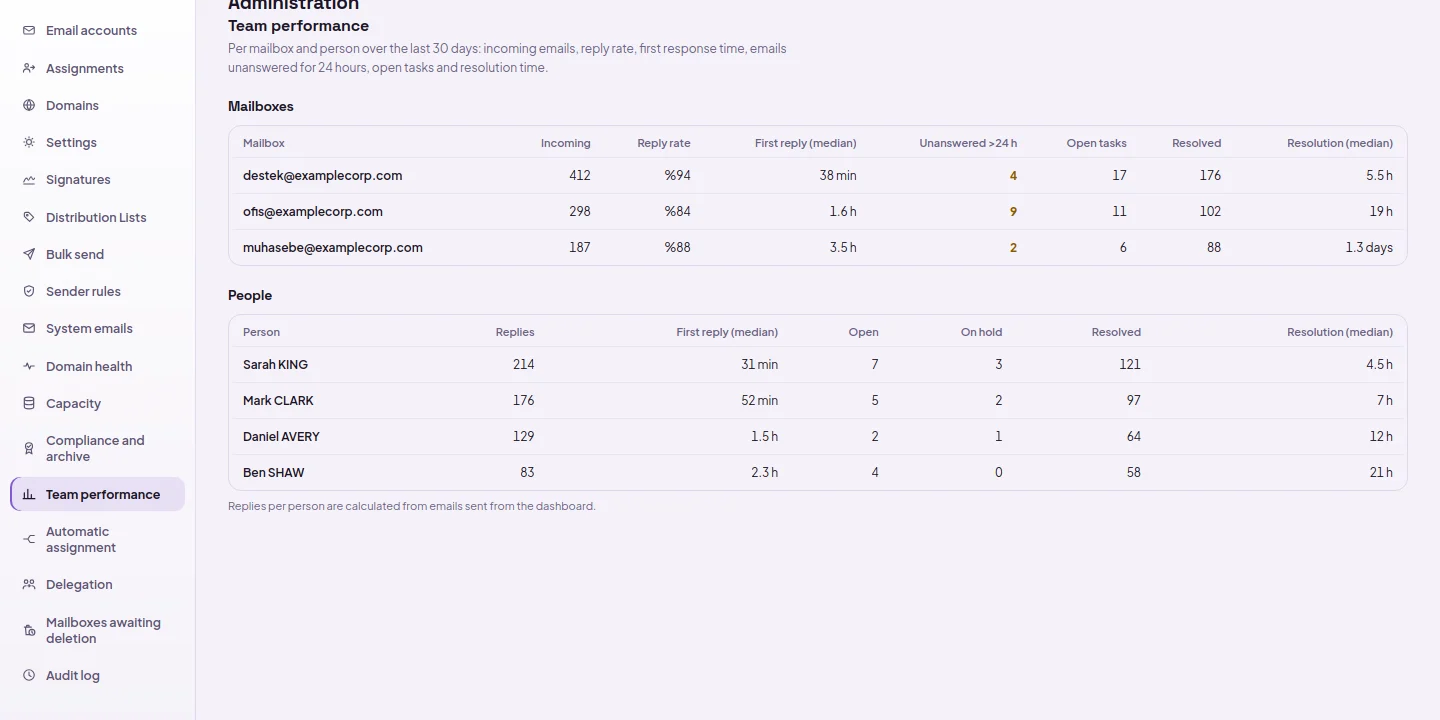This screenshot has height=720, width=1440.
Task: Click the people icon beside Delegation
Action: pyautogui.click(x=29, y=584)
